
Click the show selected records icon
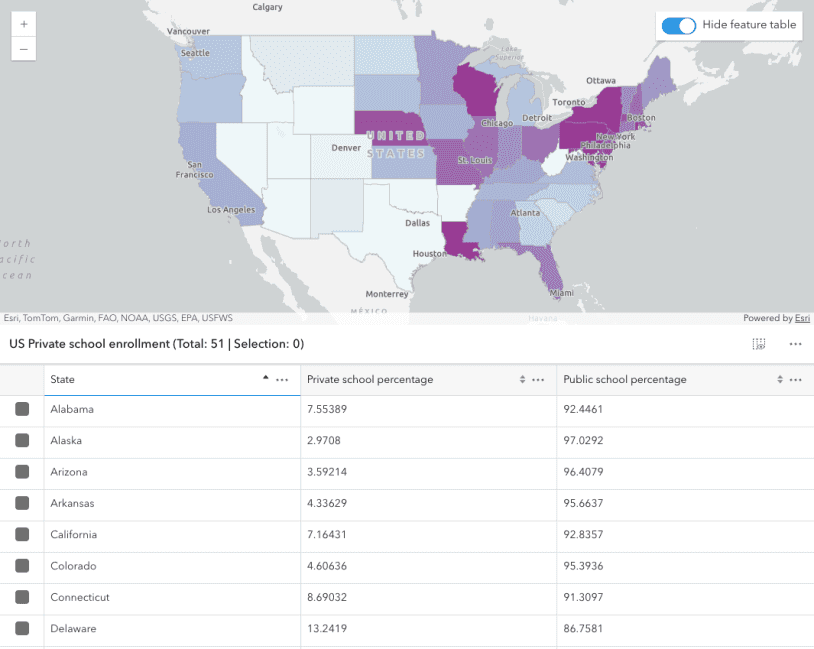[x=759, y=344]
